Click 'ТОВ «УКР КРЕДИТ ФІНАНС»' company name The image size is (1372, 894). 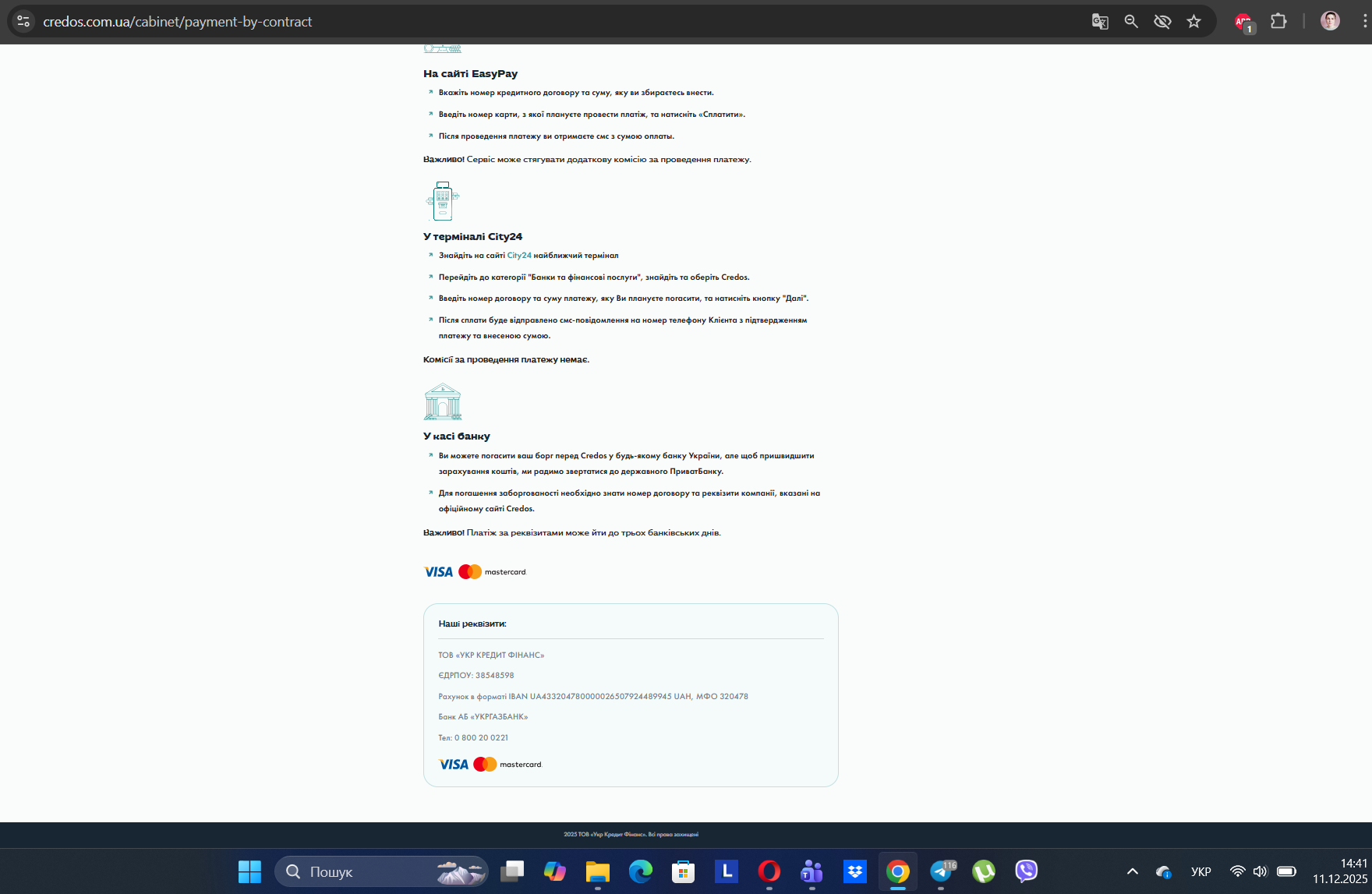tap(491, 655)
